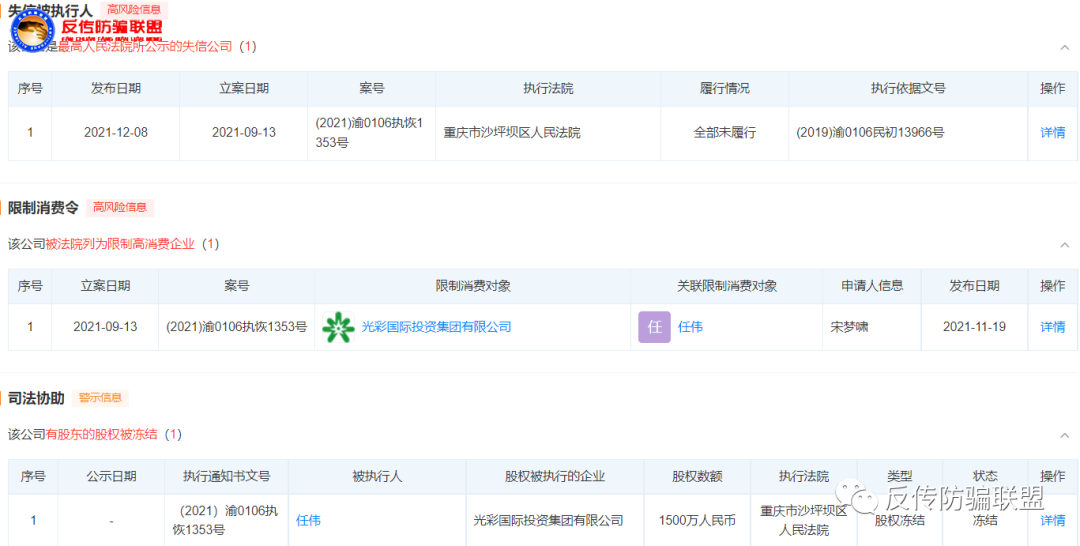Viewport: 1080px width, 546px height.
Task: Click the 高风险信息 tag beside 失信被执行人
Action: [134, 10]
